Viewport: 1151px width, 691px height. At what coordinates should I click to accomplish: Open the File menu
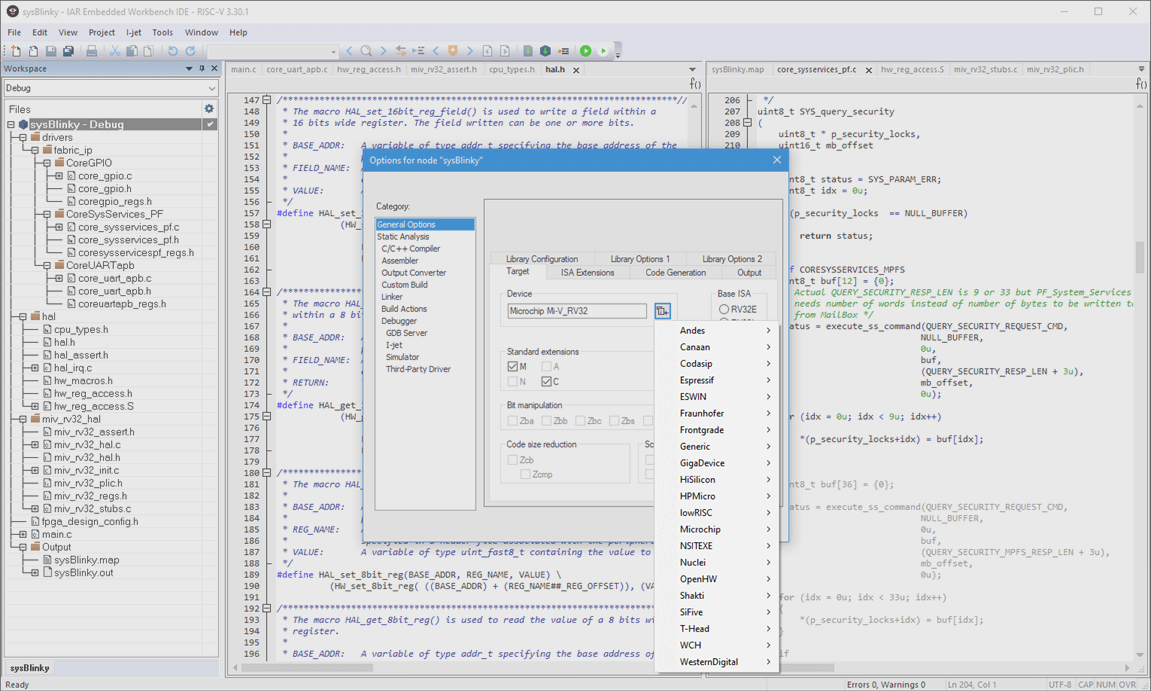point(14,32)
